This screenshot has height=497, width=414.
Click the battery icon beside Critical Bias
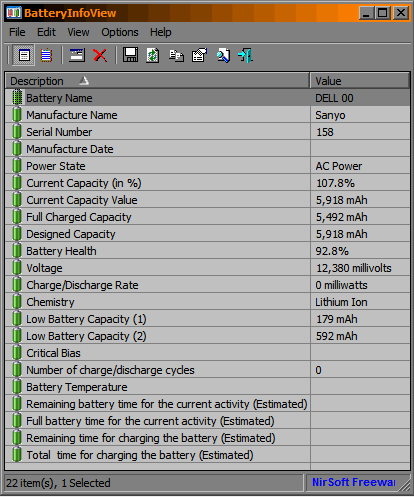click(17, 353)
